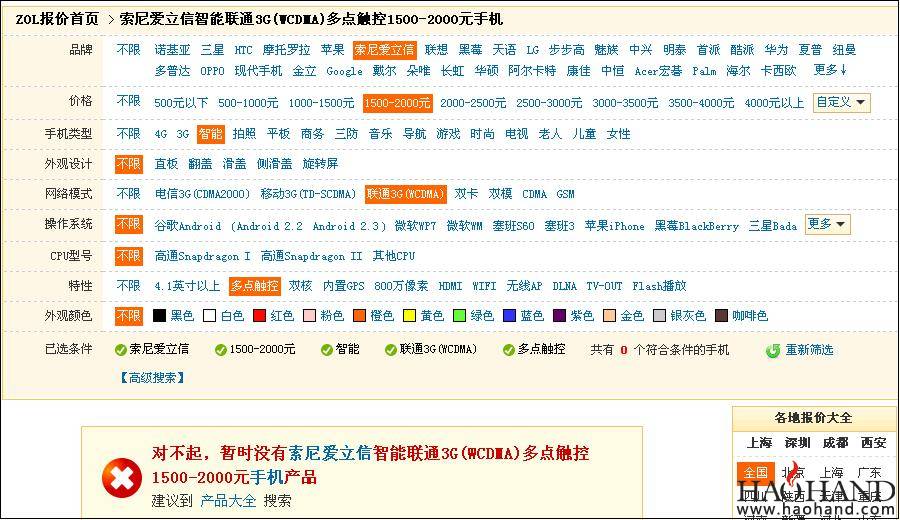This screenshot has width=900, height=520.
Task: Click the white color swatch
Action: pyautogui.click(x=210, y=316)
